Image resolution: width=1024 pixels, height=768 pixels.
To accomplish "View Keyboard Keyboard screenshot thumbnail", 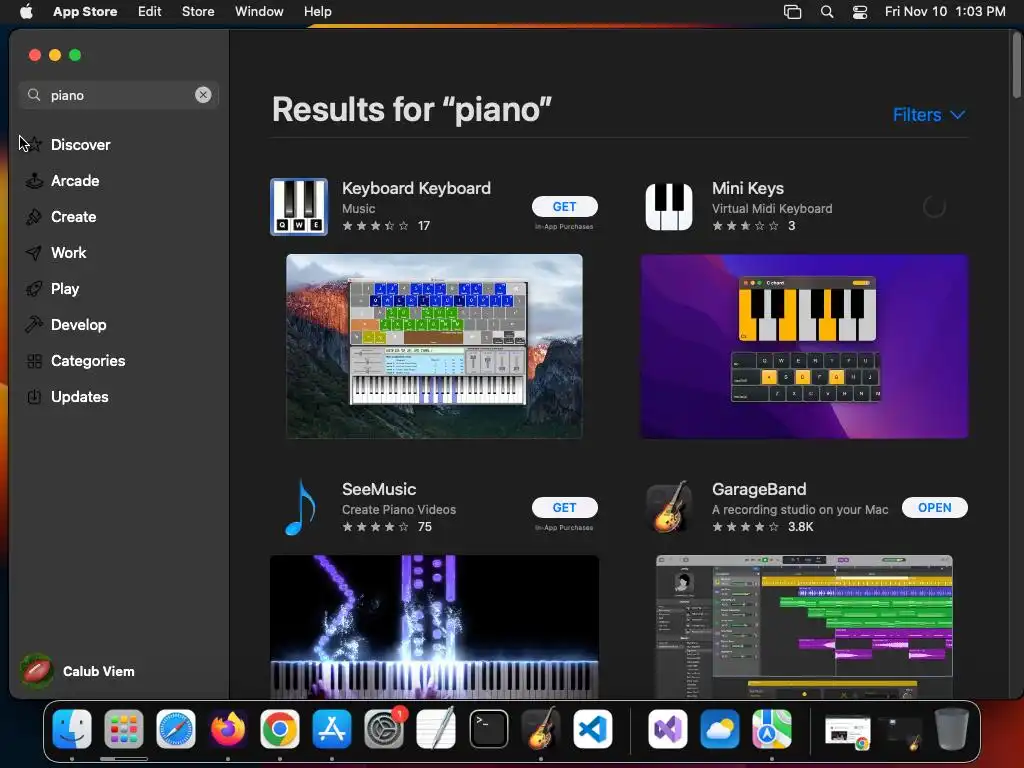I will click(434, 346).
